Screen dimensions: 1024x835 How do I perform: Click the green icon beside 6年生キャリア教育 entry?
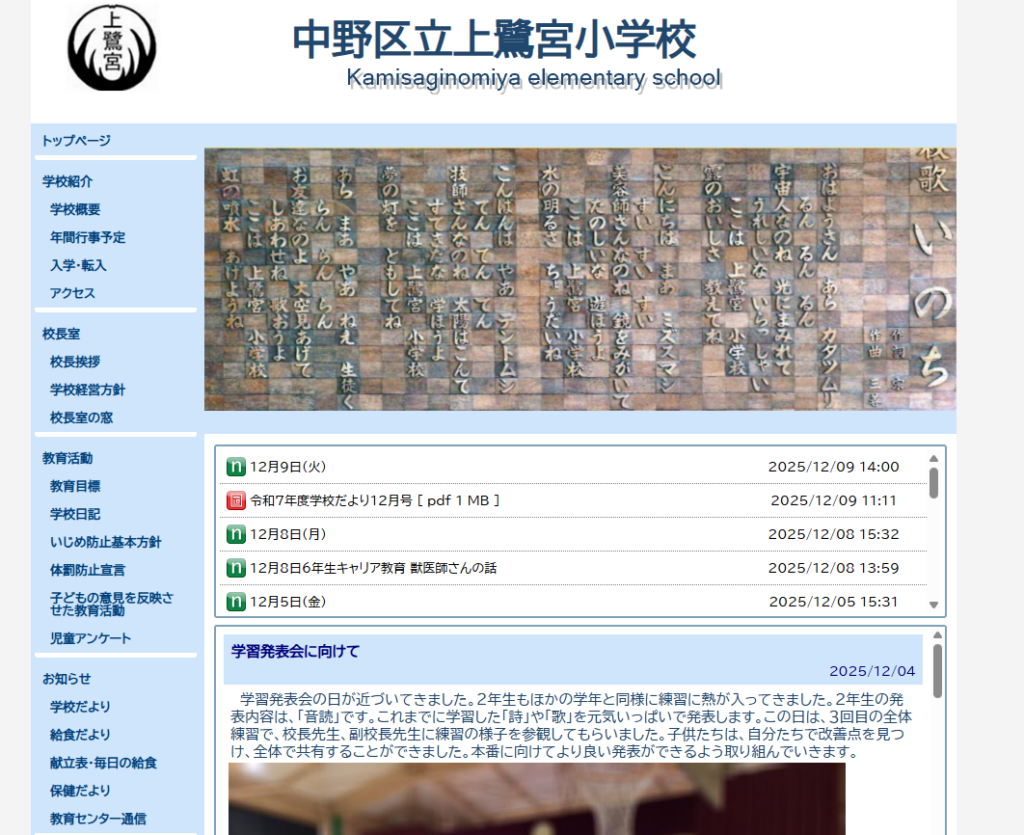coord(236,568)
